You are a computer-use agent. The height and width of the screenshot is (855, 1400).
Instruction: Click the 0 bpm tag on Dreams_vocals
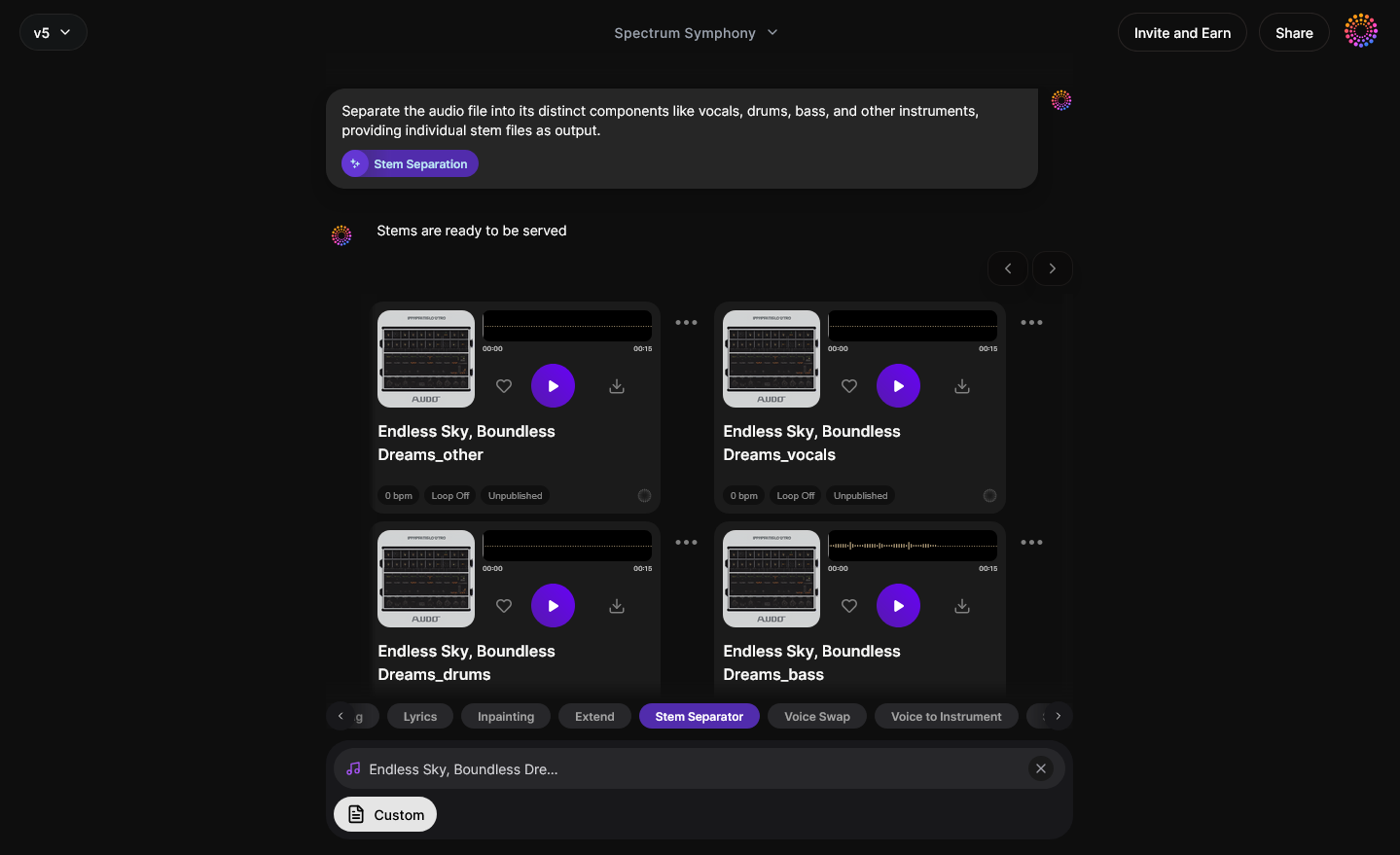tap(744, 495)
